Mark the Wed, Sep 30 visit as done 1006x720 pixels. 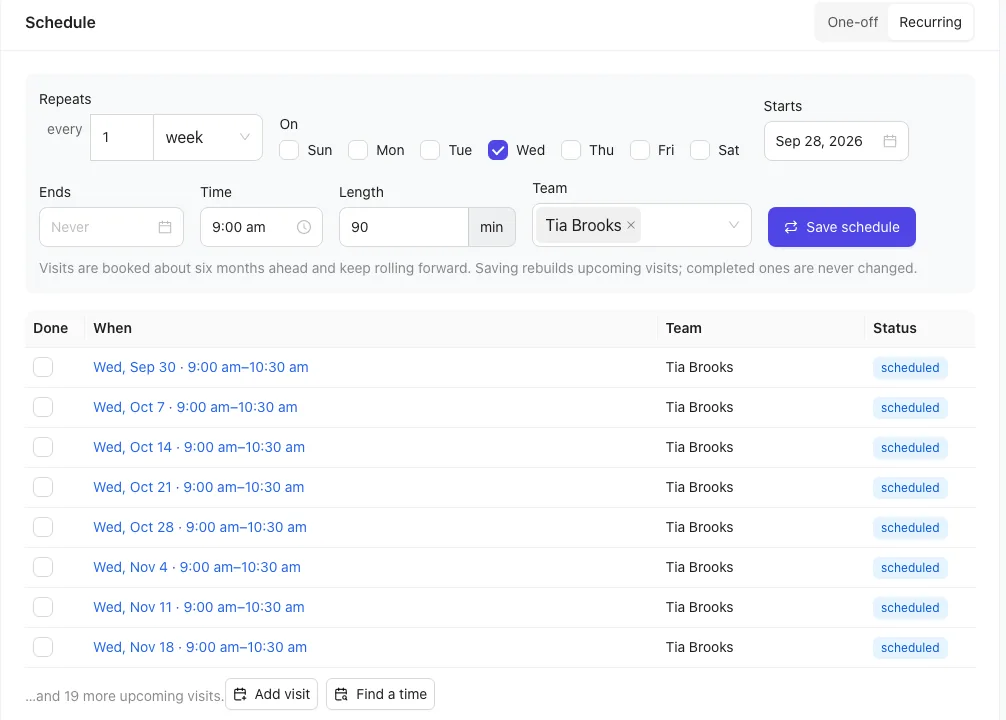coord(43,367)
